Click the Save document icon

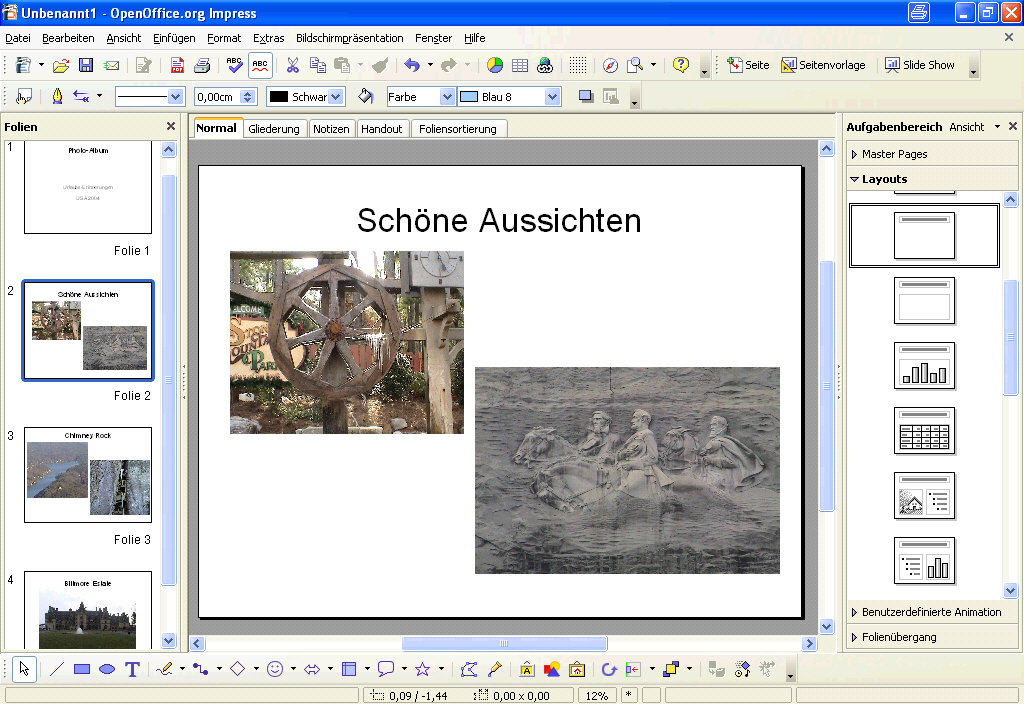(86, 65)
